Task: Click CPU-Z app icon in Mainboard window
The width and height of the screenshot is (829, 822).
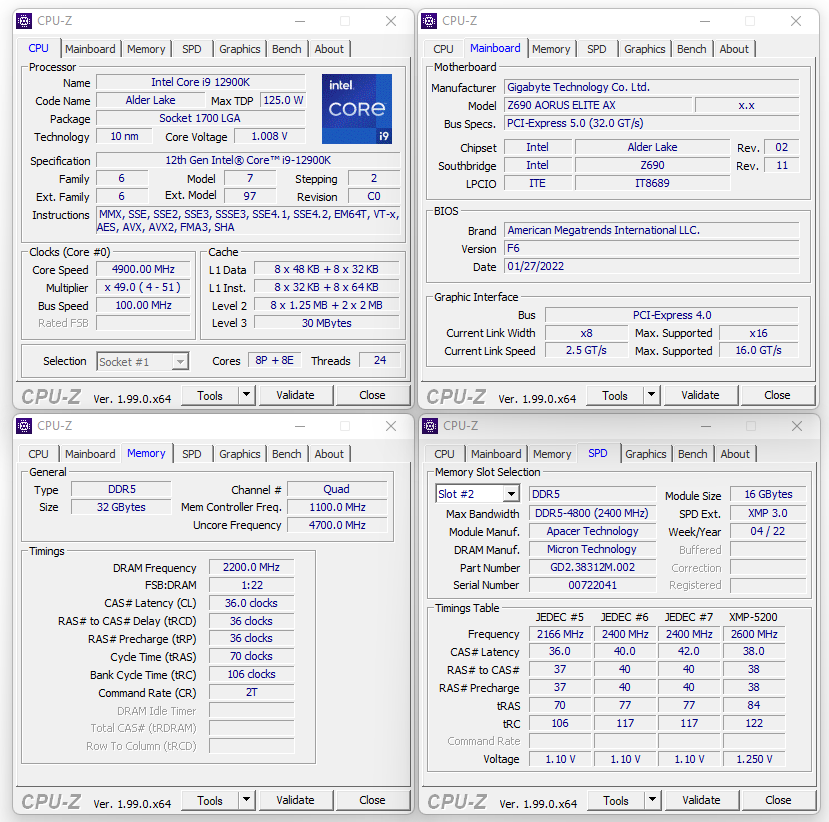Action: [x=429, y=21]
